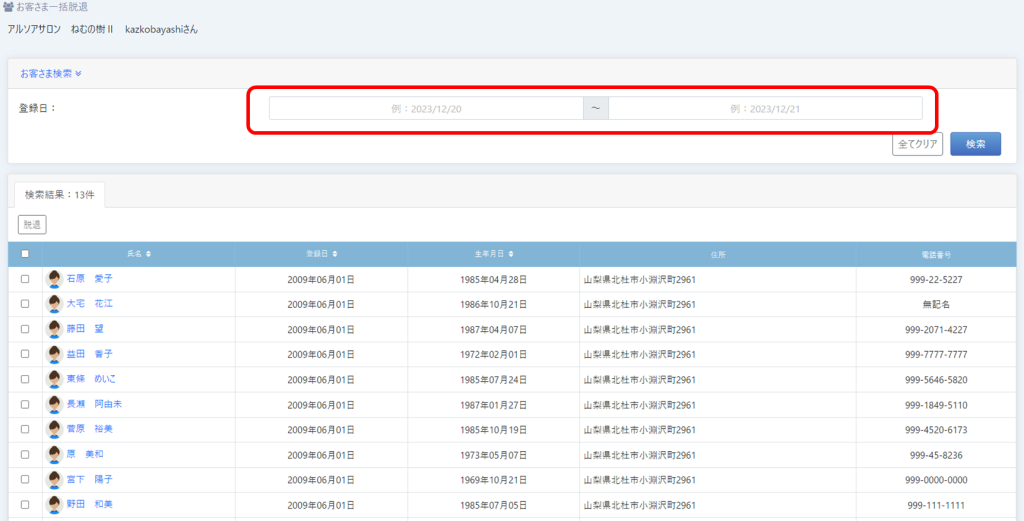Click the avatar icon beside 野田 和美

pos(55,504)
